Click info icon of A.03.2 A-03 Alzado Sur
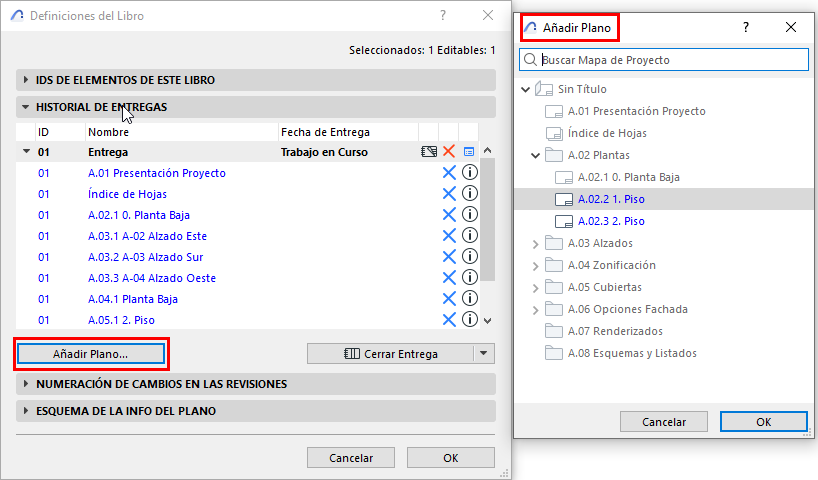The height and width of the screenshot is (480, 818). click(x=469, y=257)
